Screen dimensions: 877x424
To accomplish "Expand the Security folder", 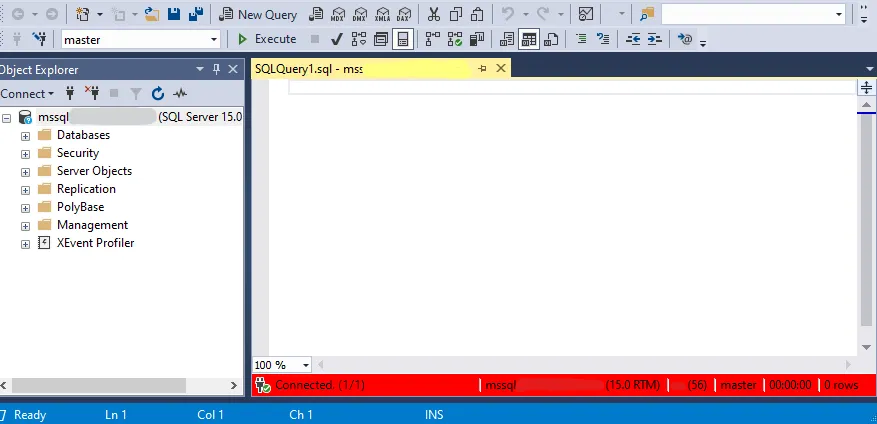I will tap(25, 154).
